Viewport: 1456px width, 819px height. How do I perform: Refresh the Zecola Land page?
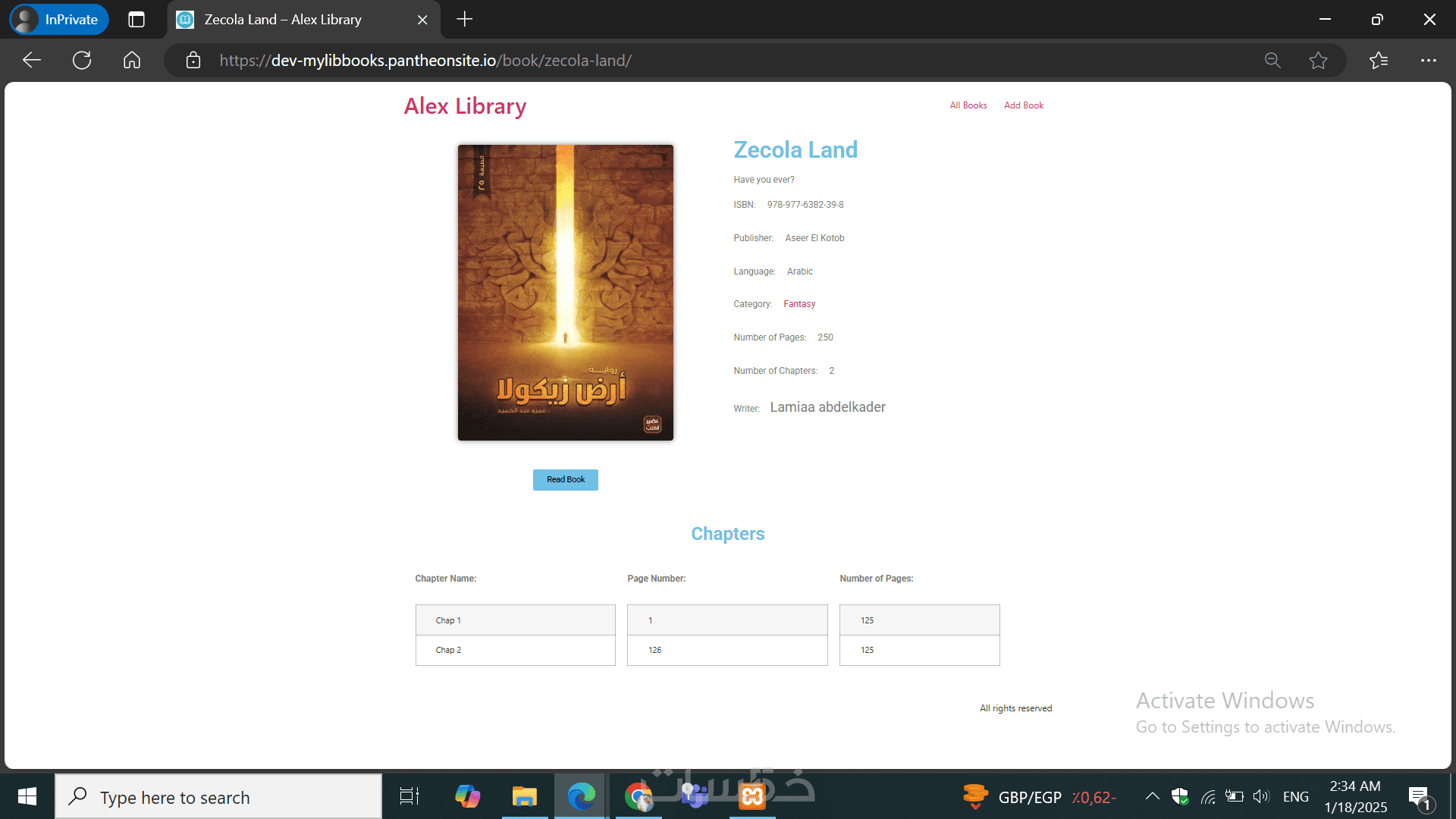click(82, 61)
